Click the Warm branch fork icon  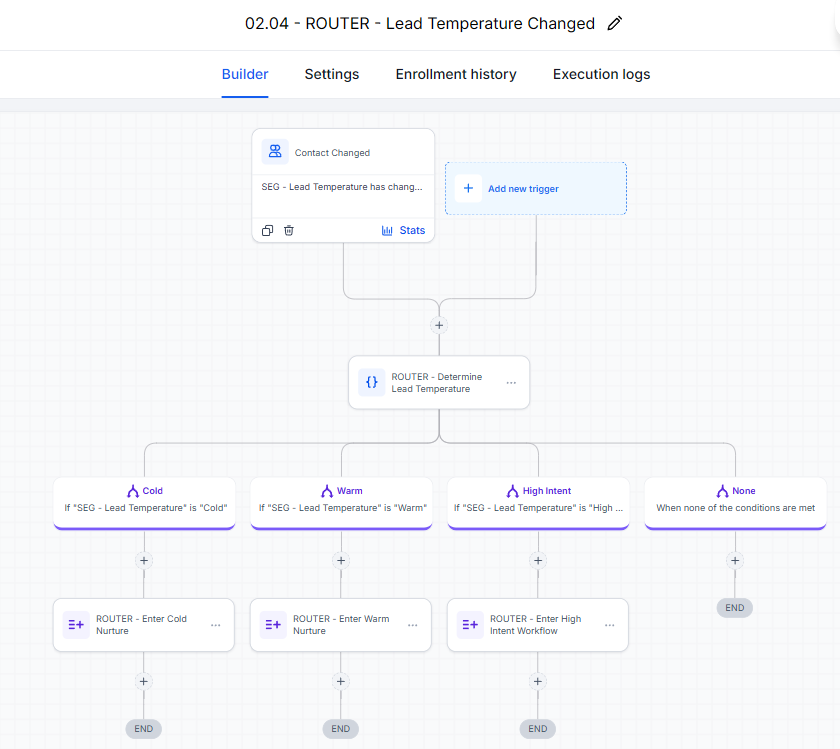[x=327, y=491]
